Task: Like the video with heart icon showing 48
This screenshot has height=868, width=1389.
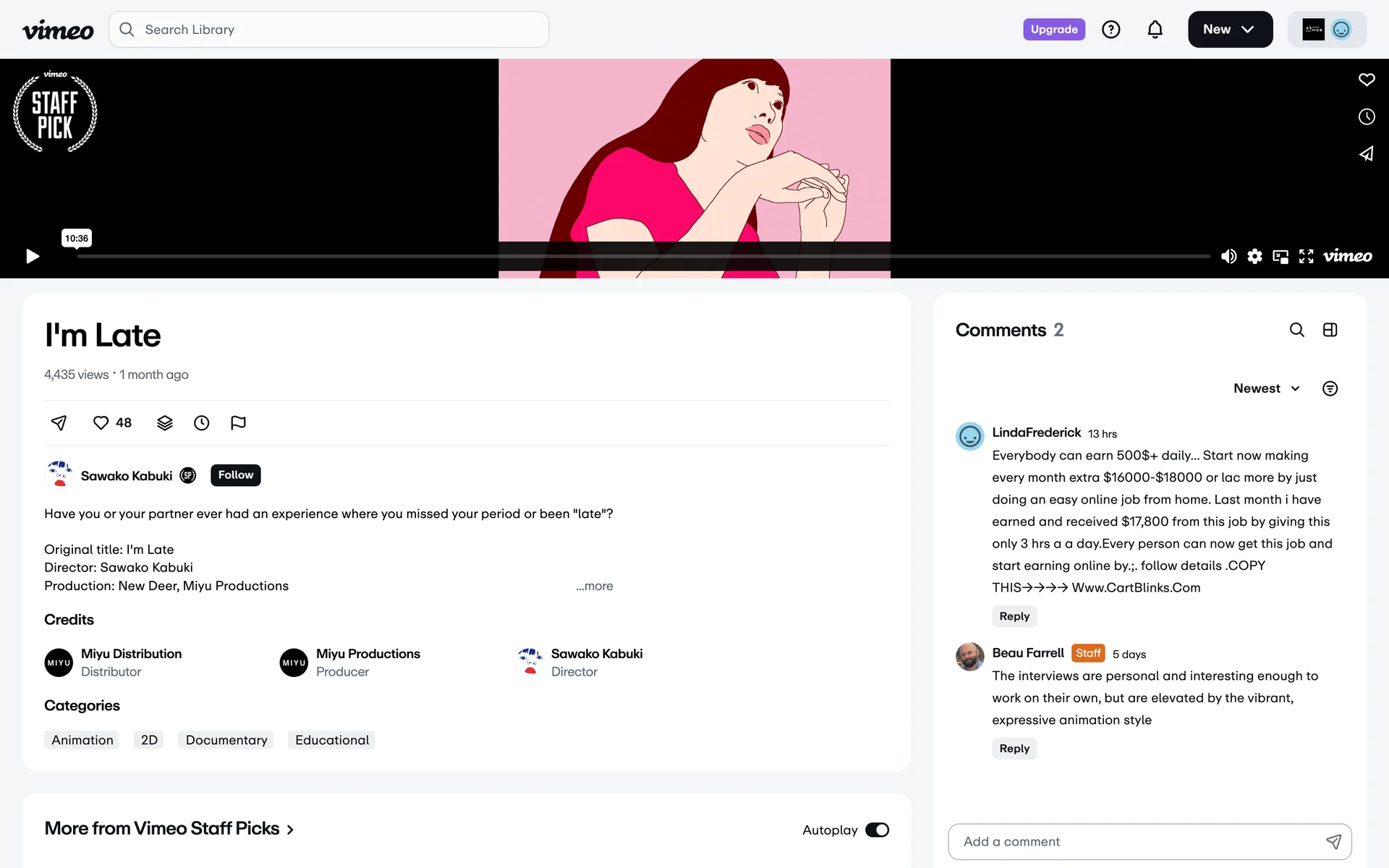Action: point(101,423)
